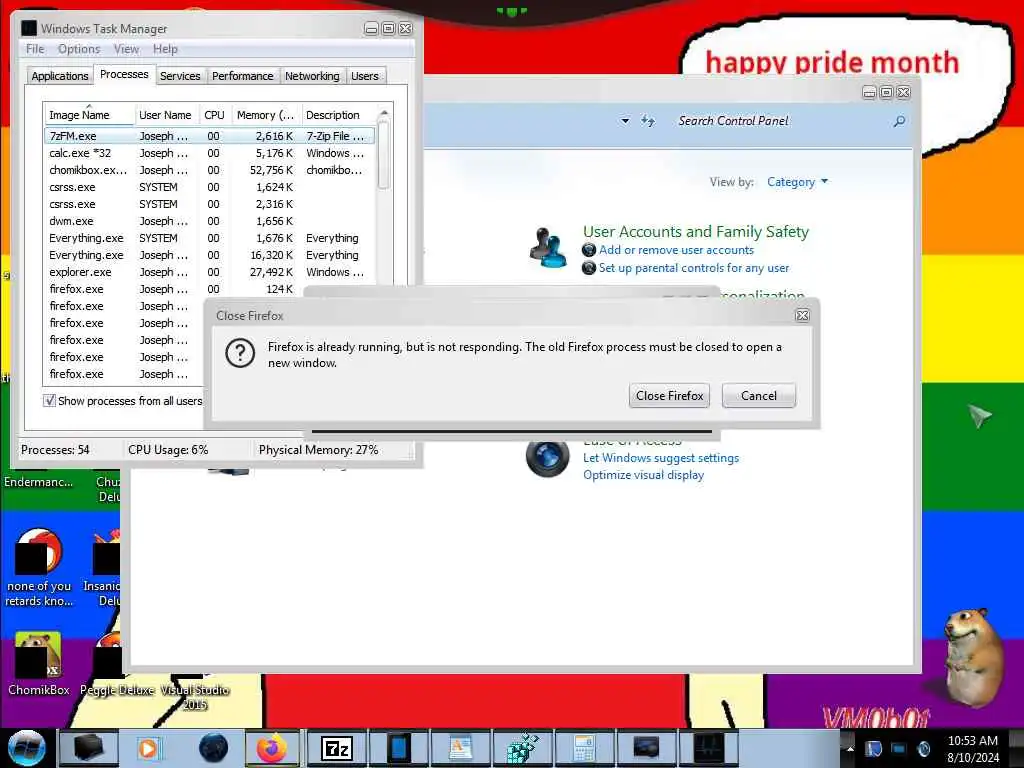Click the search magnifier in Control Panel

[x=899, y=121]
